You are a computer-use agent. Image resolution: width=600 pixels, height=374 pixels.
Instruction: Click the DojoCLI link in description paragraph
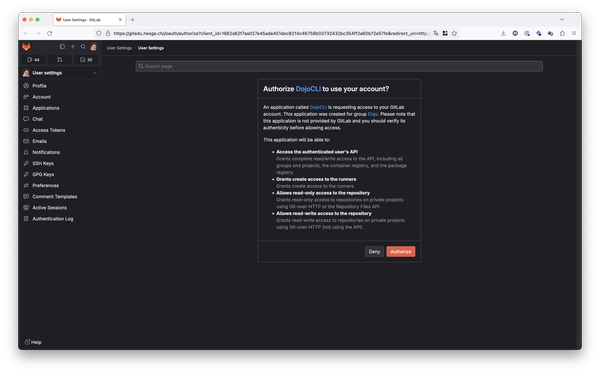click(x=318, y=107)
